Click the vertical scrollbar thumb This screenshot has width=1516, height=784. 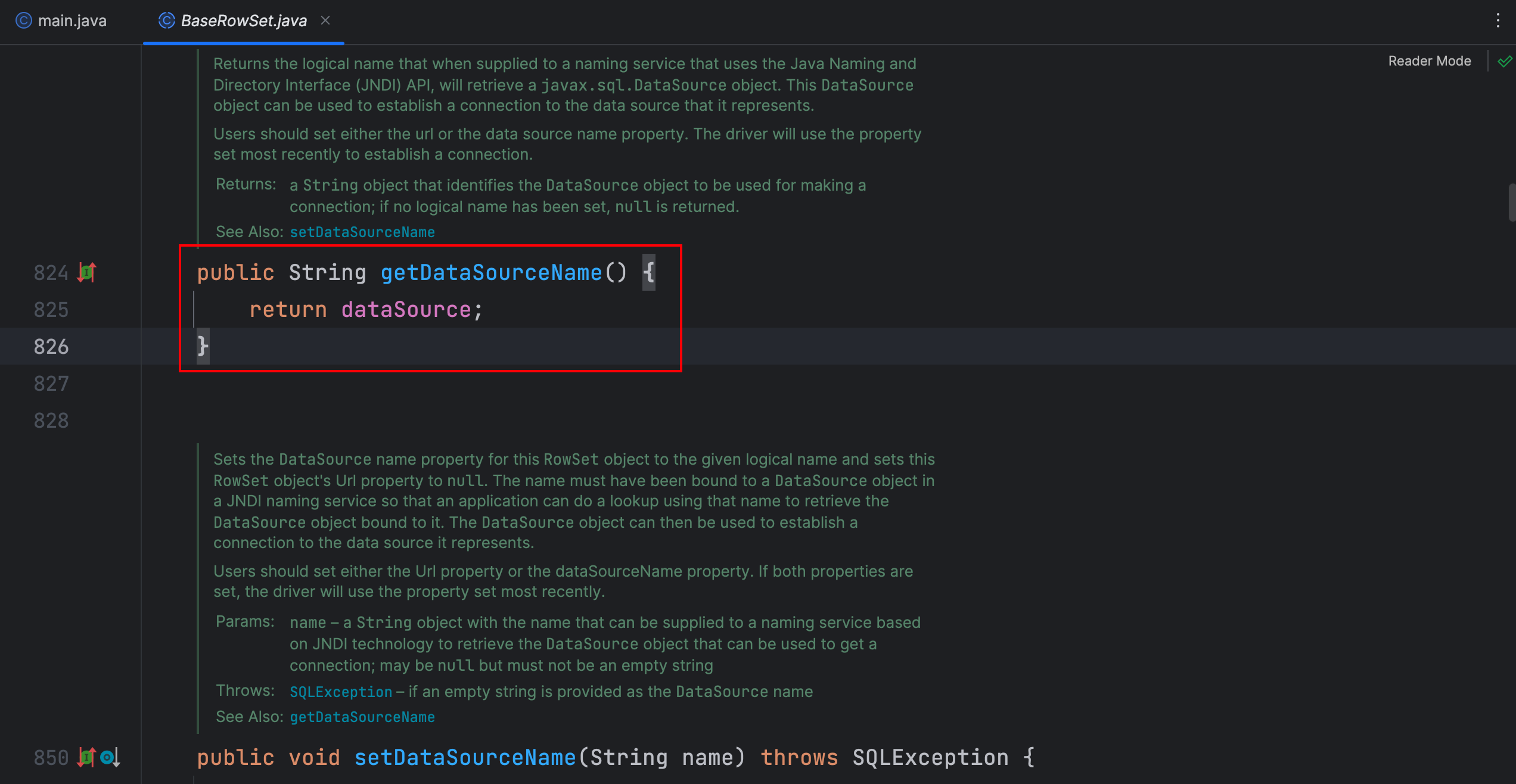click(x=1511, y=203)
